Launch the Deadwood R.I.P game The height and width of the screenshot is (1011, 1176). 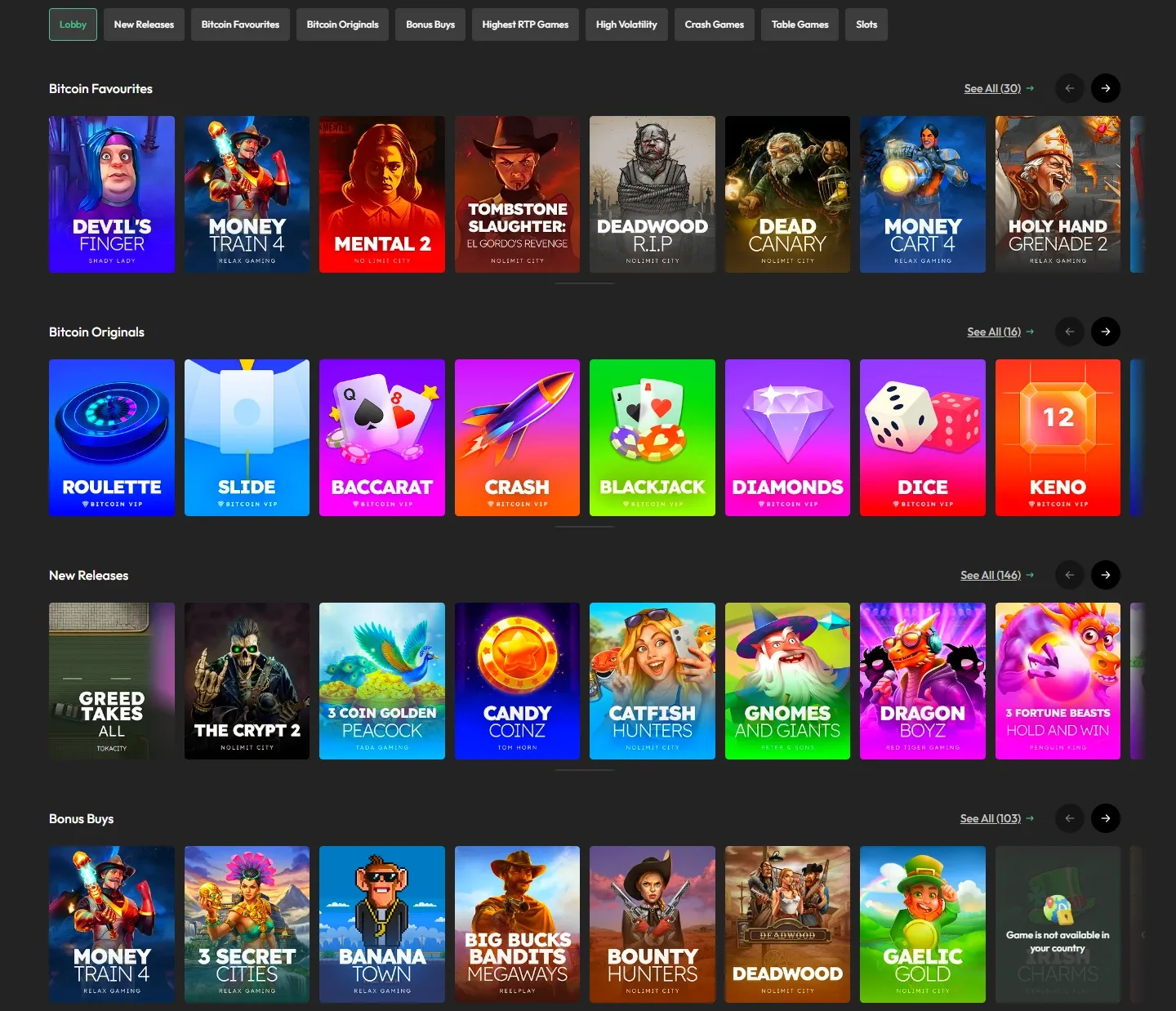tap(653, 194)
